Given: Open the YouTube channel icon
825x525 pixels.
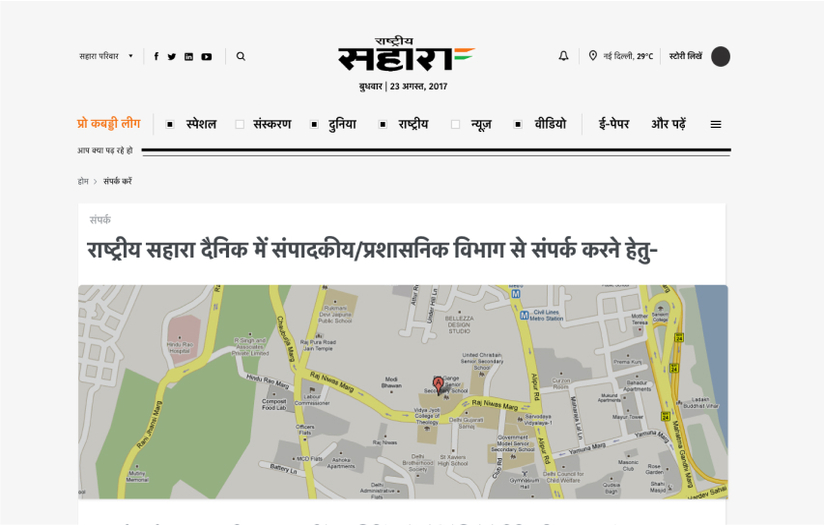Looking at the screenshot, I should click(206, 56).
